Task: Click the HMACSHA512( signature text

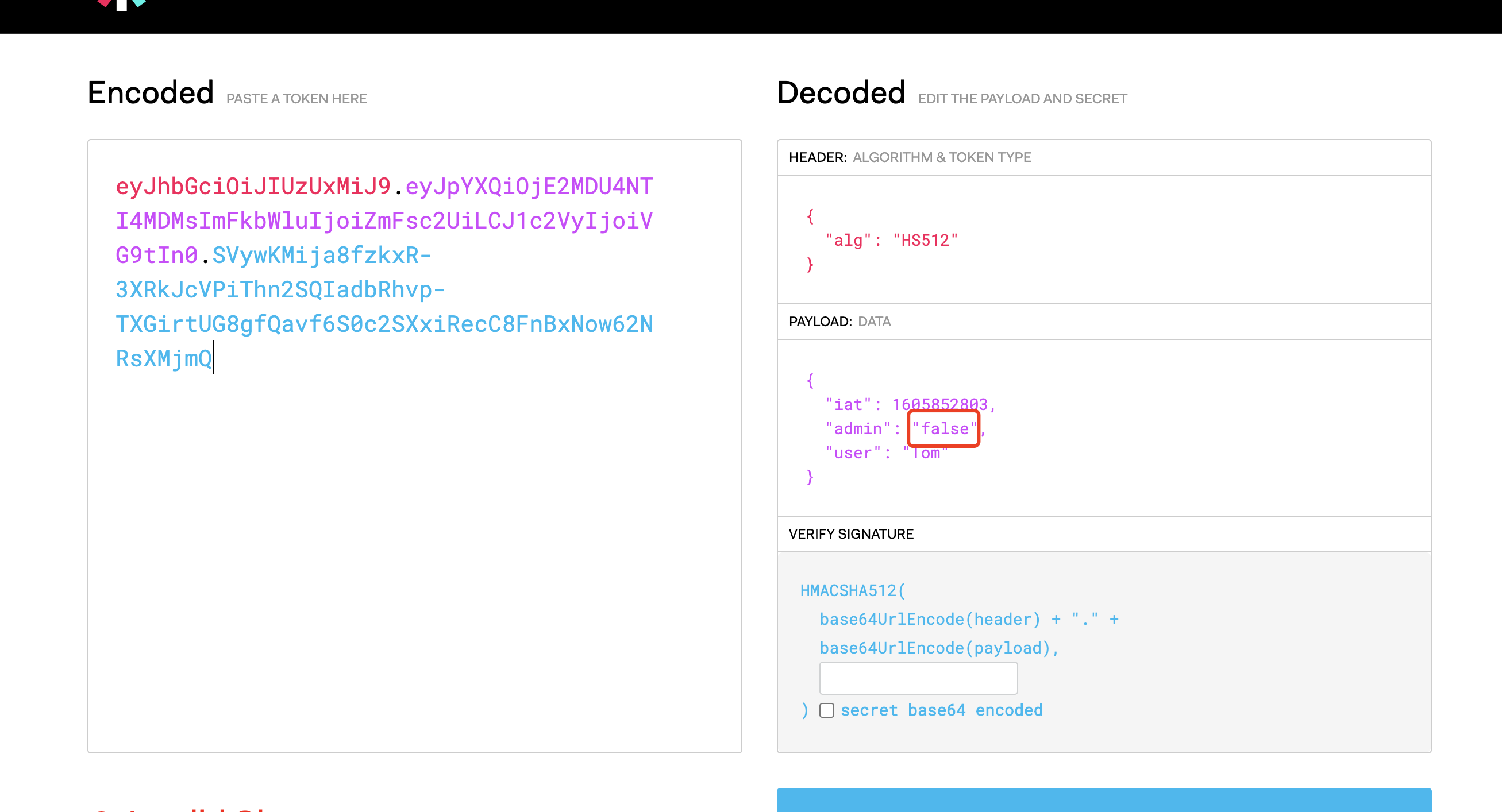Action: pos(852,590)
